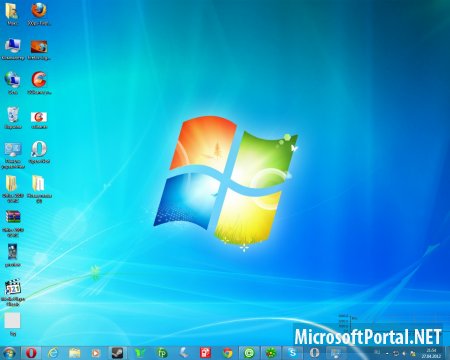The height and width of the screenshot is (360, 450).
Task: Select the Computer desktop icon
Action: [13, 49]
